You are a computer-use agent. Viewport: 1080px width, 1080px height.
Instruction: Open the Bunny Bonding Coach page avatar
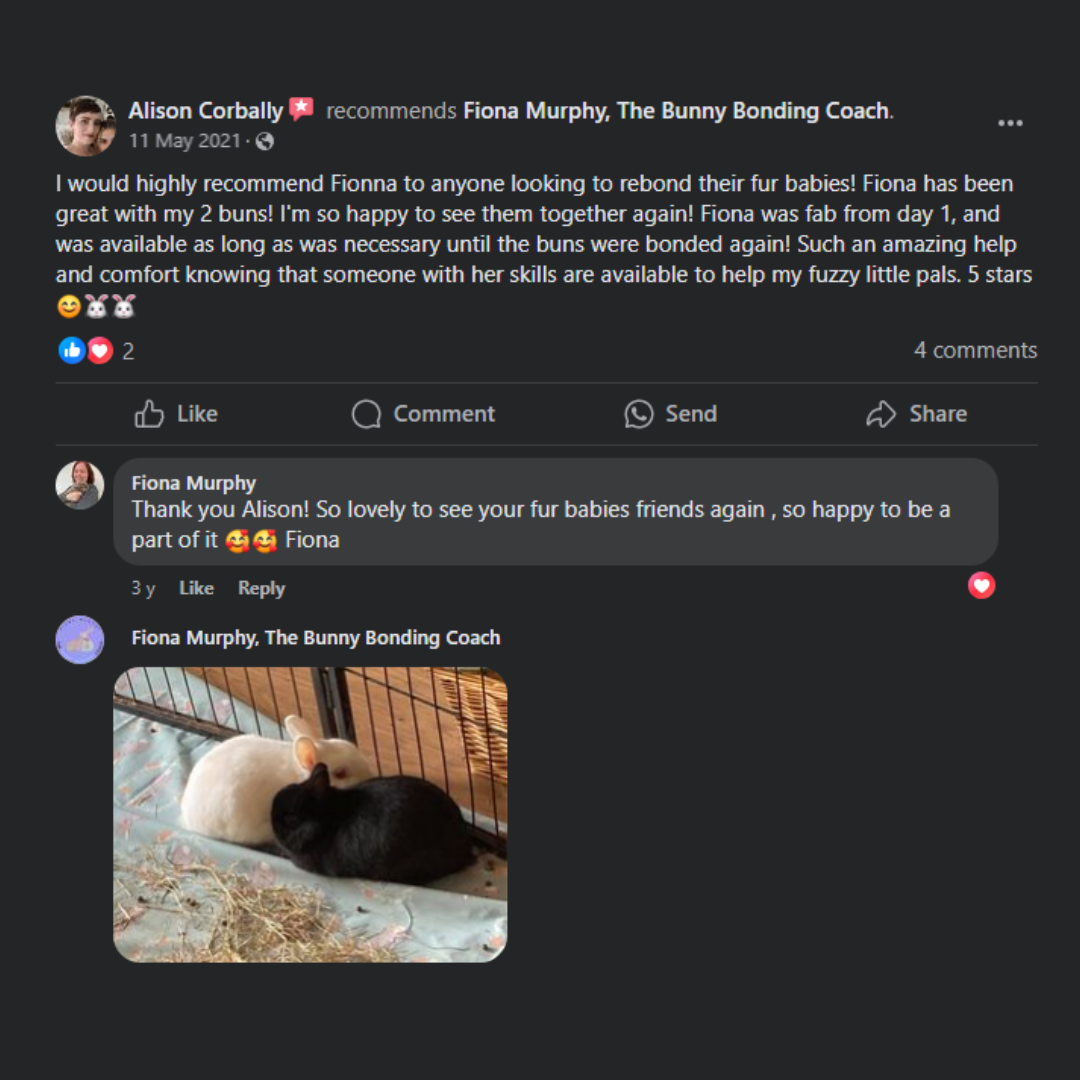pyautogui.click(x=79, y=639)
